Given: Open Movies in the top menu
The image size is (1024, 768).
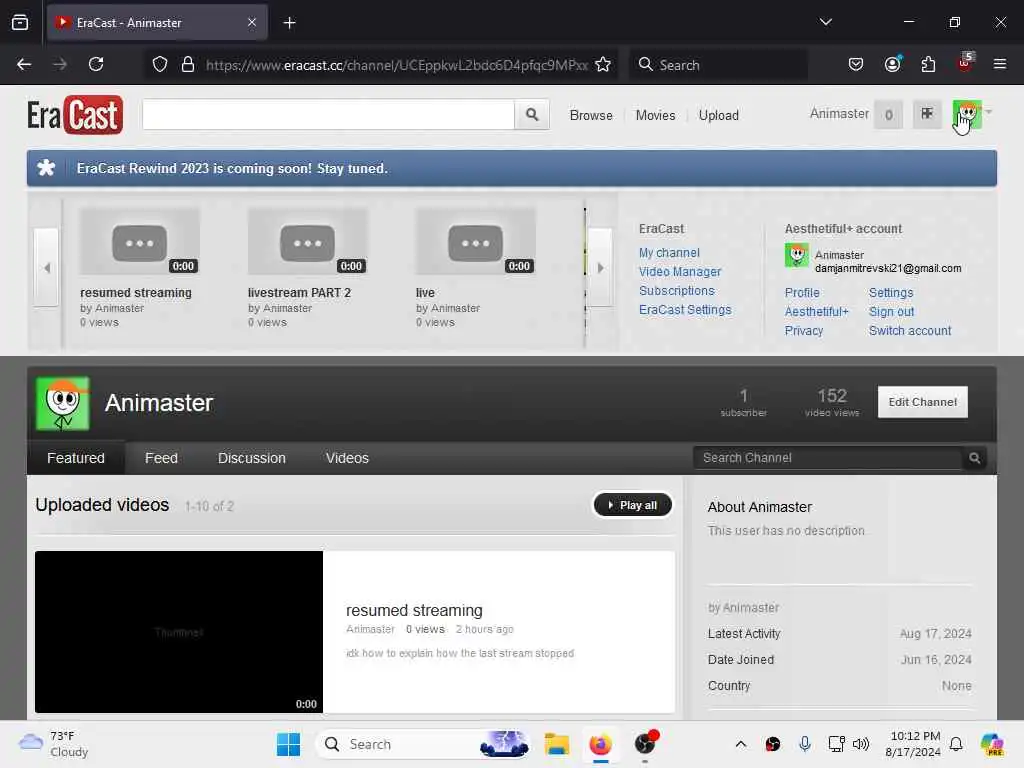Looking at the screenshot, I should [x=655, y=116].
